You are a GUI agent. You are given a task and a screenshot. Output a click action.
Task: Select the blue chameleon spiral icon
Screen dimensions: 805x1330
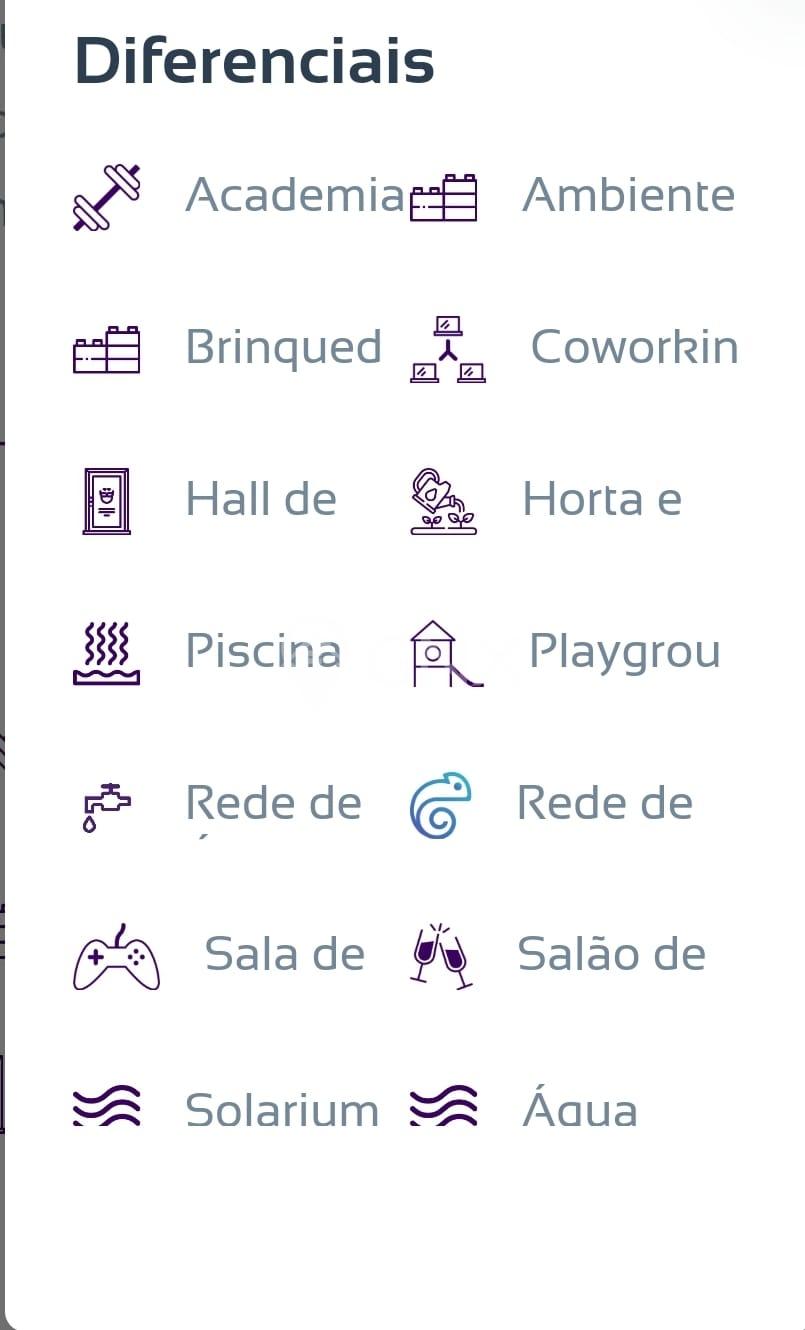(440, 805)
